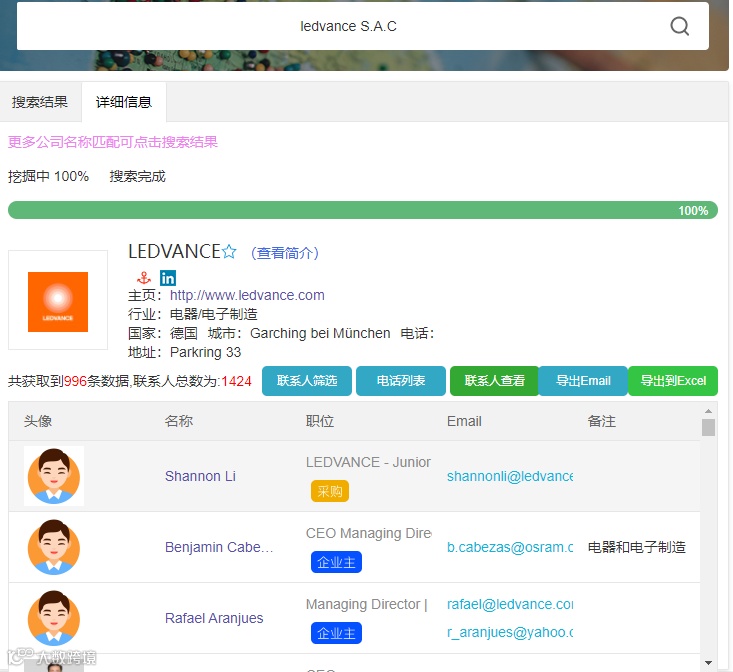Click the 搜索完成 status text
The image size is (733, 672).
pos(137,177)
